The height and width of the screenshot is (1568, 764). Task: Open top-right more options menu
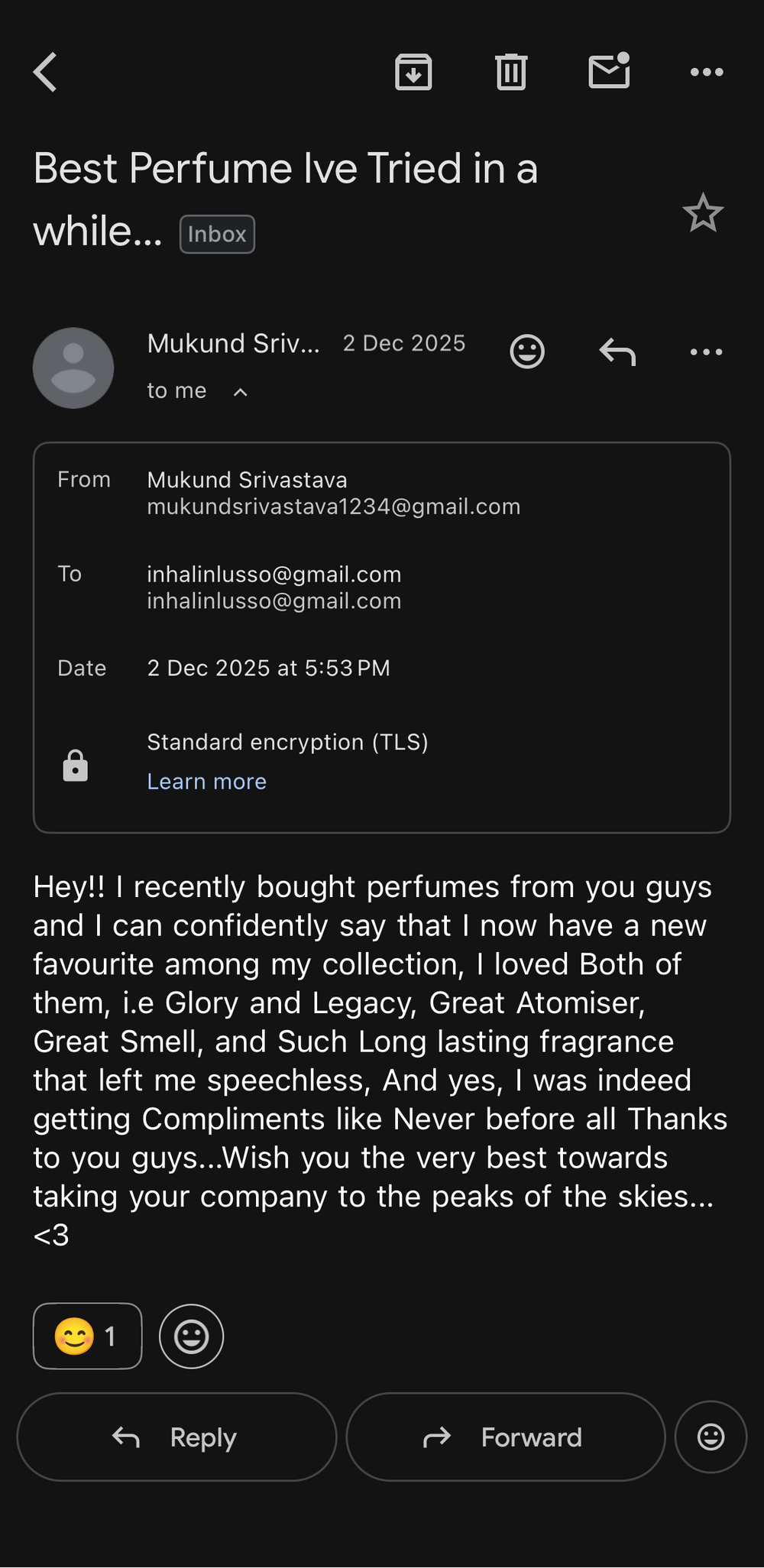click(707, 73)
